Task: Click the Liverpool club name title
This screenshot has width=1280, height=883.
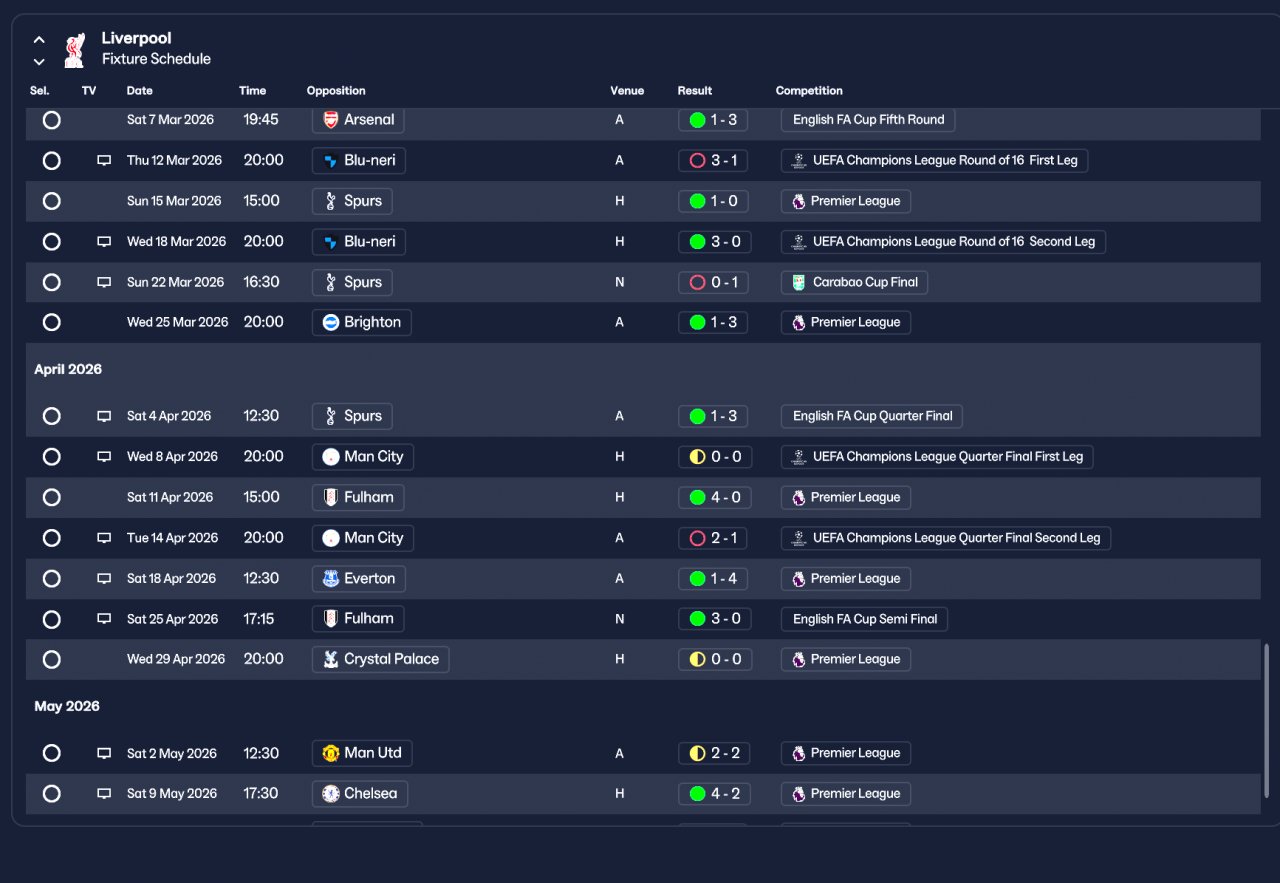Action: point(137,39)
